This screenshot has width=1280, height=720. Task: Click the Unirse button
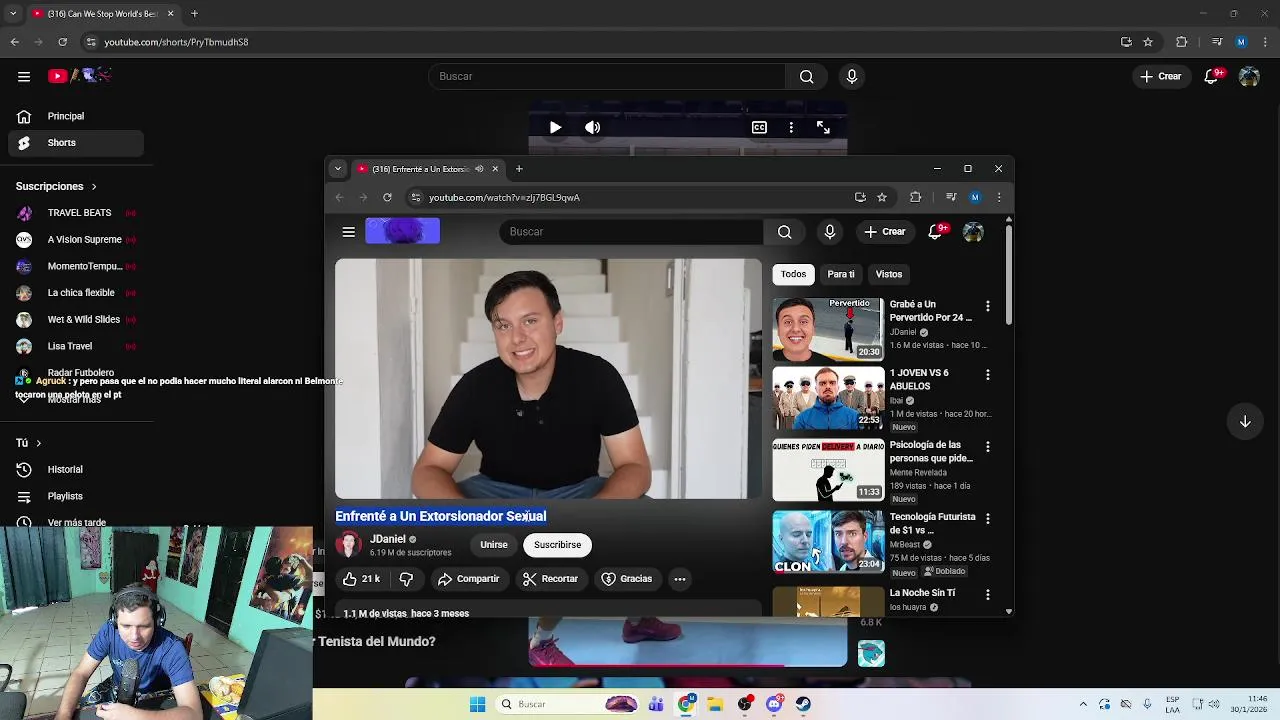tap(494, 545)
